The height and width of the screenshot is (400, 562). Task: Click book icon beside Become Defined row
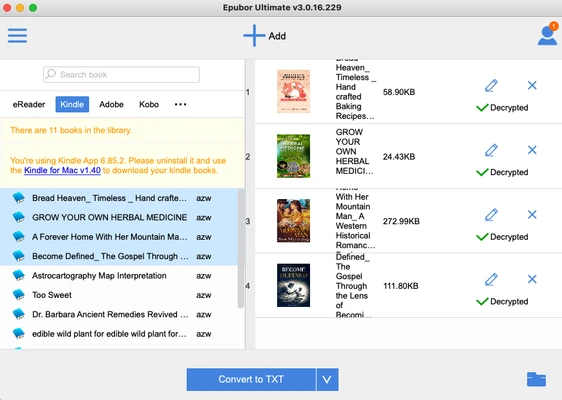click(19, 256)
